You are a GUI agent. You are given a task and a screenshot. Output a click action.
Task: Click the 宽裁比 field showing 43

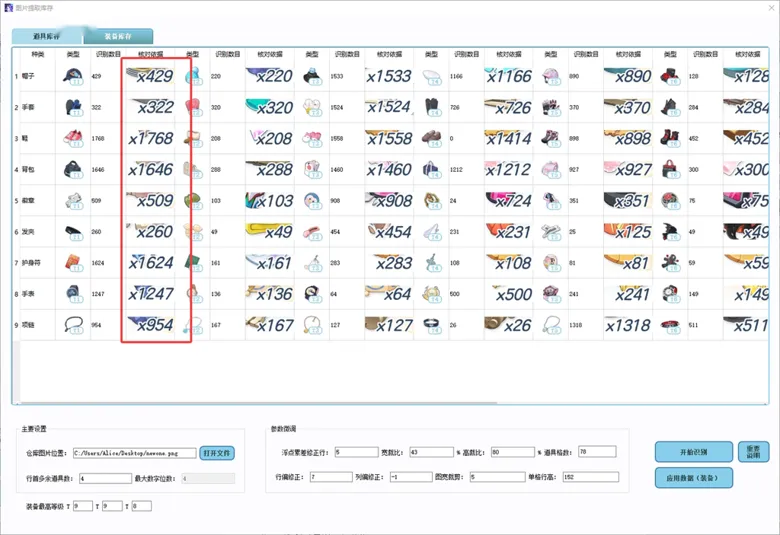point(431,452)
